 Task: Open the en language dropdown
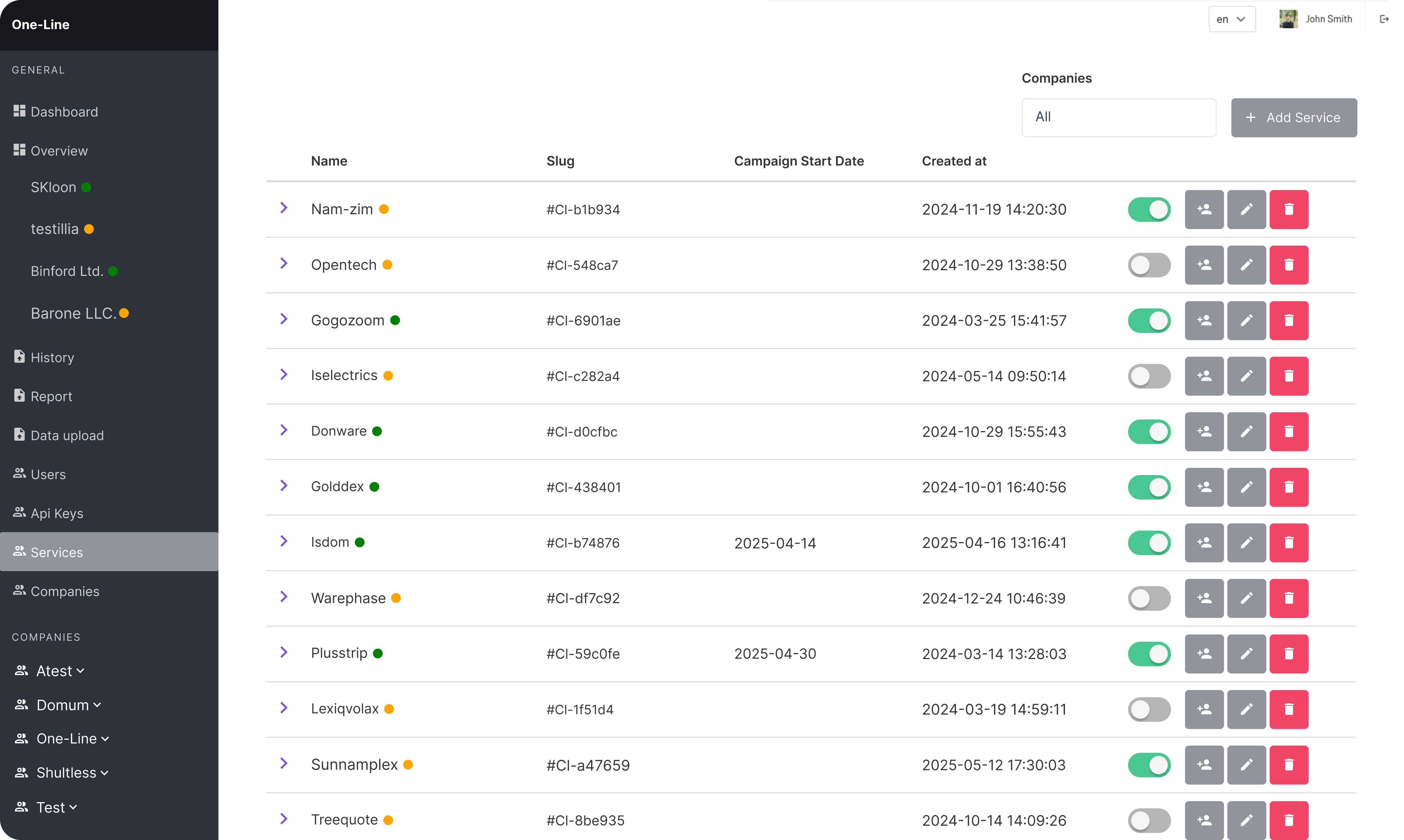click(1231, 19)
